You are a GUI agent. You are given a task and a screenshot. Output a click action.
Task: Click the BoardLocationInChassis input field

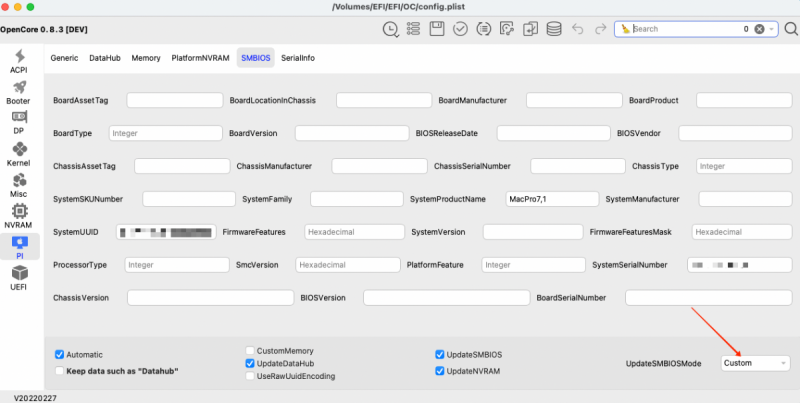pyautogui.click(x=384, y=100)
